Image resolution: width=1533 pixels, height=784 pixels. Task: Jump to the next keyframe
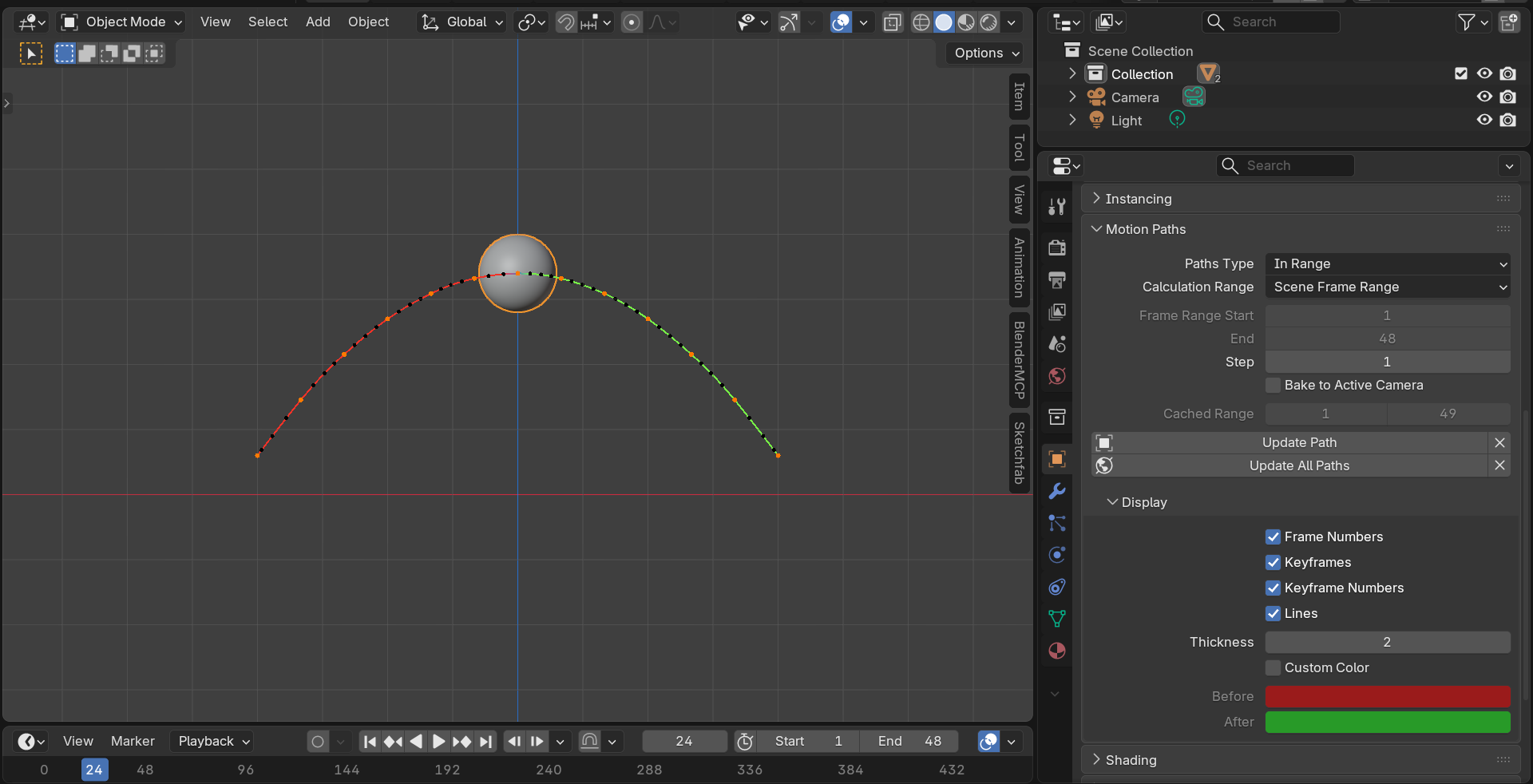461,742
